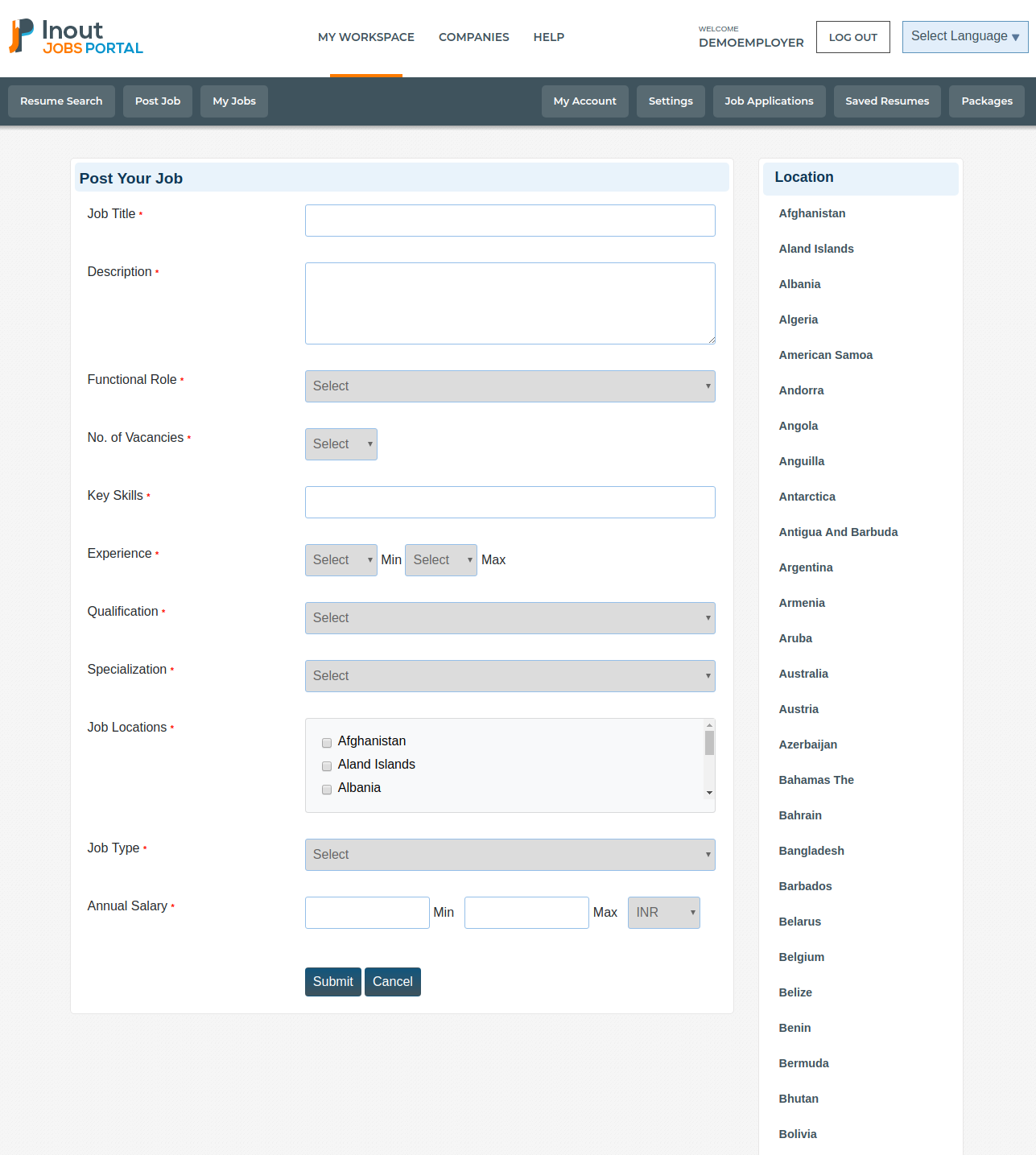Screen dimensions: 1036x1155
Task: Click the Job Locations list scrollbar
Action: tap(709, 761)
